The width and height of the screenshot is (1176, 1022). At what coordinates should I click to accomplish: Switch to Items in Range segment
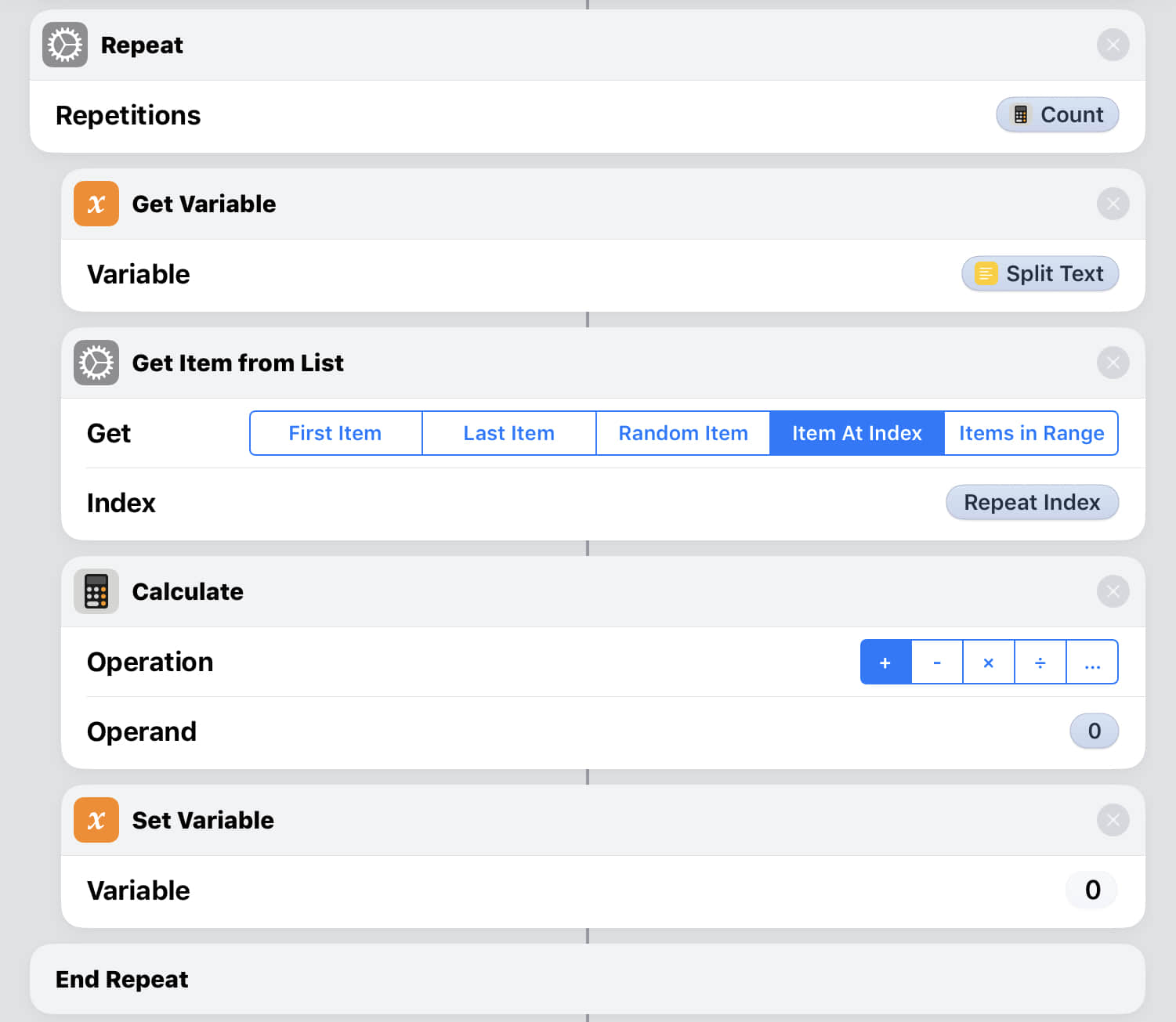[1031, 433]
